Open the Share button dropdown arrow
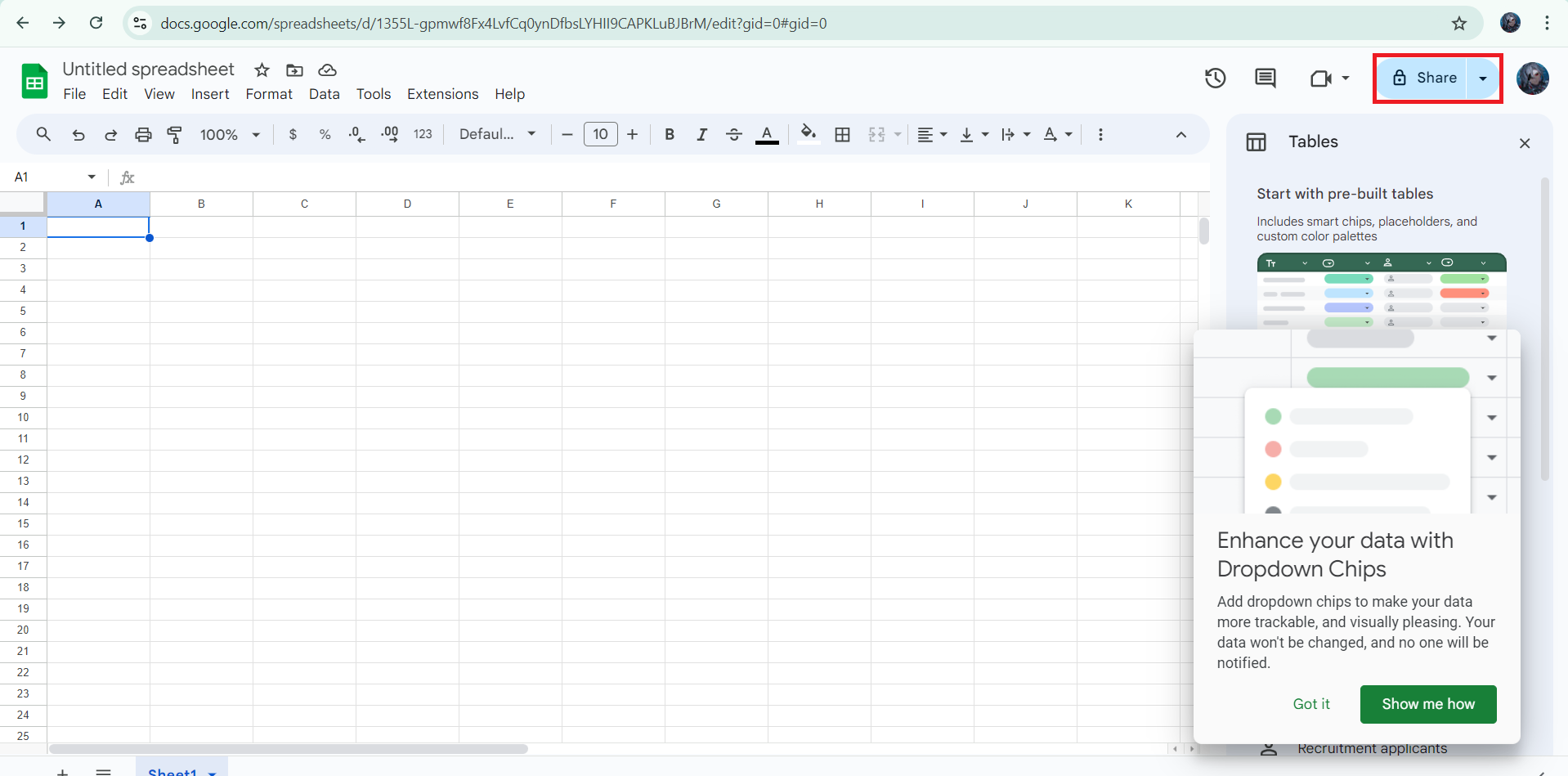This screenshot has height=776, width=1568. click(1483, 78)
